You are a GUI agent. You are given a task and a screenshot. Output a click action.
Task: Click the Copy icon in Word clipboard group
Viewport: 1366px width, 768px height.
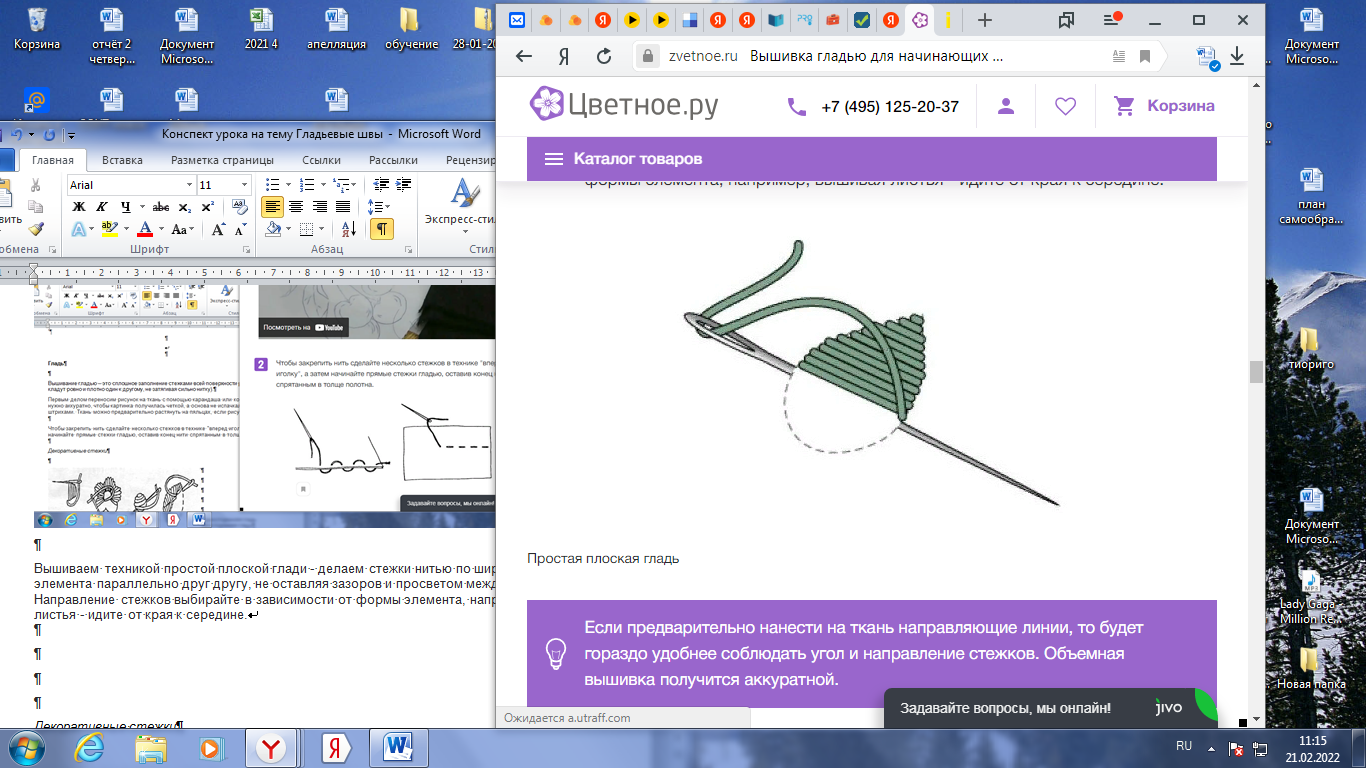pos(35,207)
